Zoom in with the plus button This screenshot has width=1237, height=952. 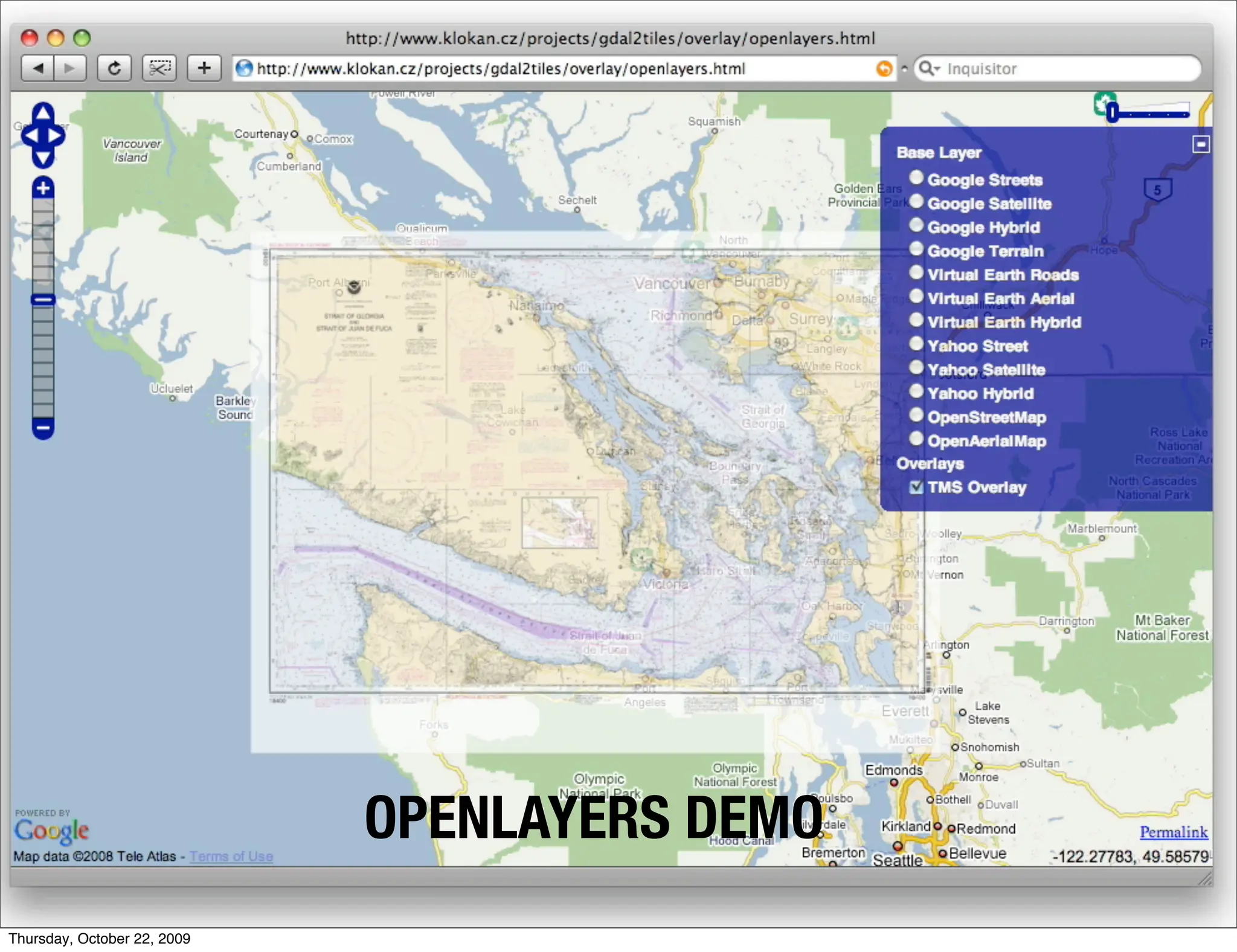pos(43,188)
